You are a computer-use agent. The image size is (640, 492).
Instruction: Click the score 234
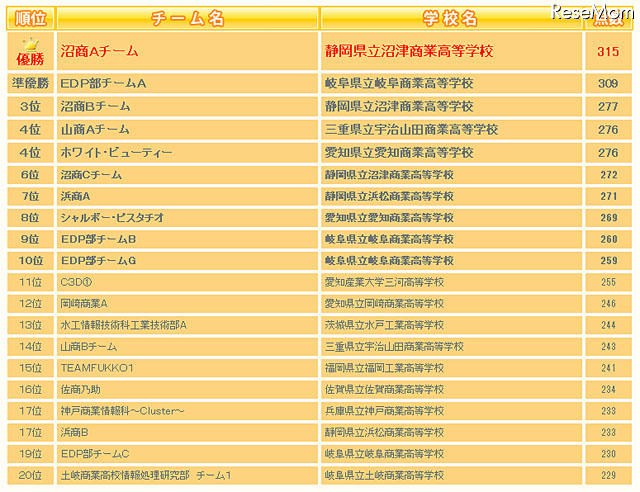609,390
